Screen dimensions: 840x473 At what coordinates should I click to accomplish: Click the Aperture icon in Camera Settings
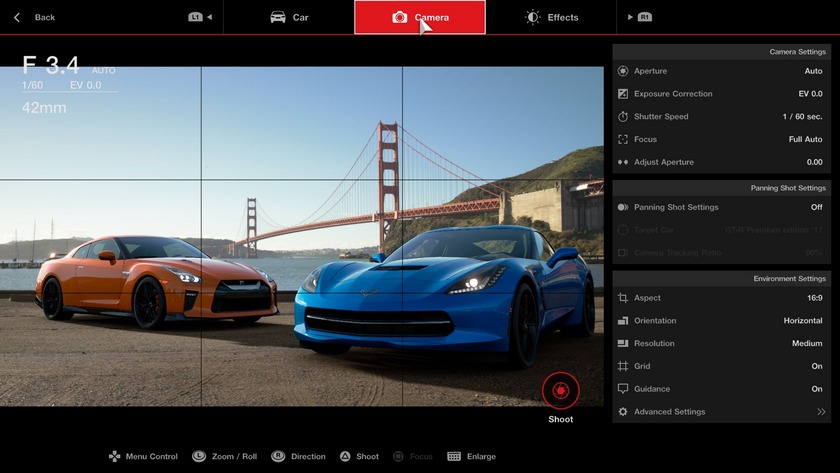[623, 71]
